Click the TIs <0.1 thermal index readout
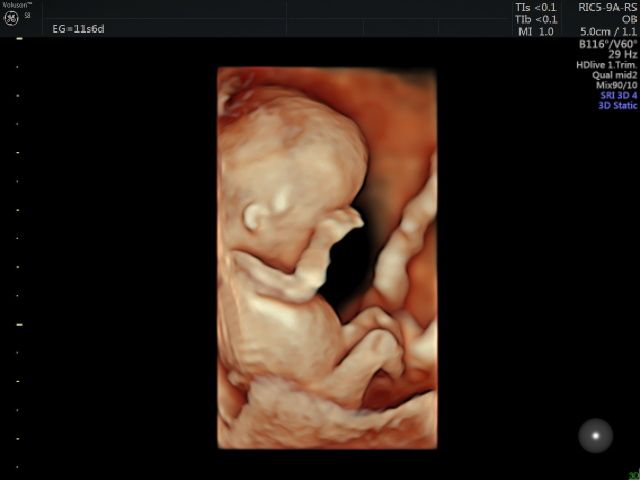Viewport: 640px width, 480px height. point(536,6)
